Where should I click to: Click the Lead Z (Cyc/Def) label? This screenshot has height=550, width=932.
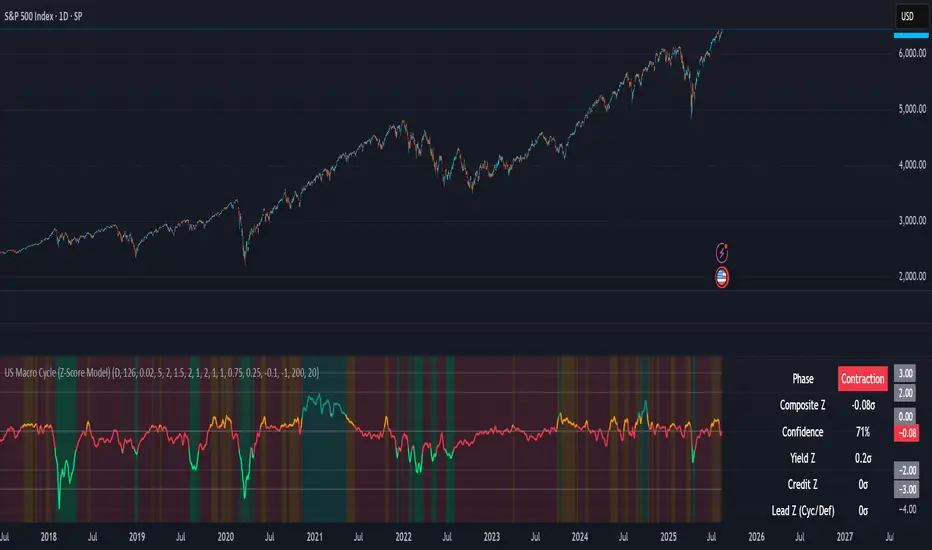pos(802,510)
